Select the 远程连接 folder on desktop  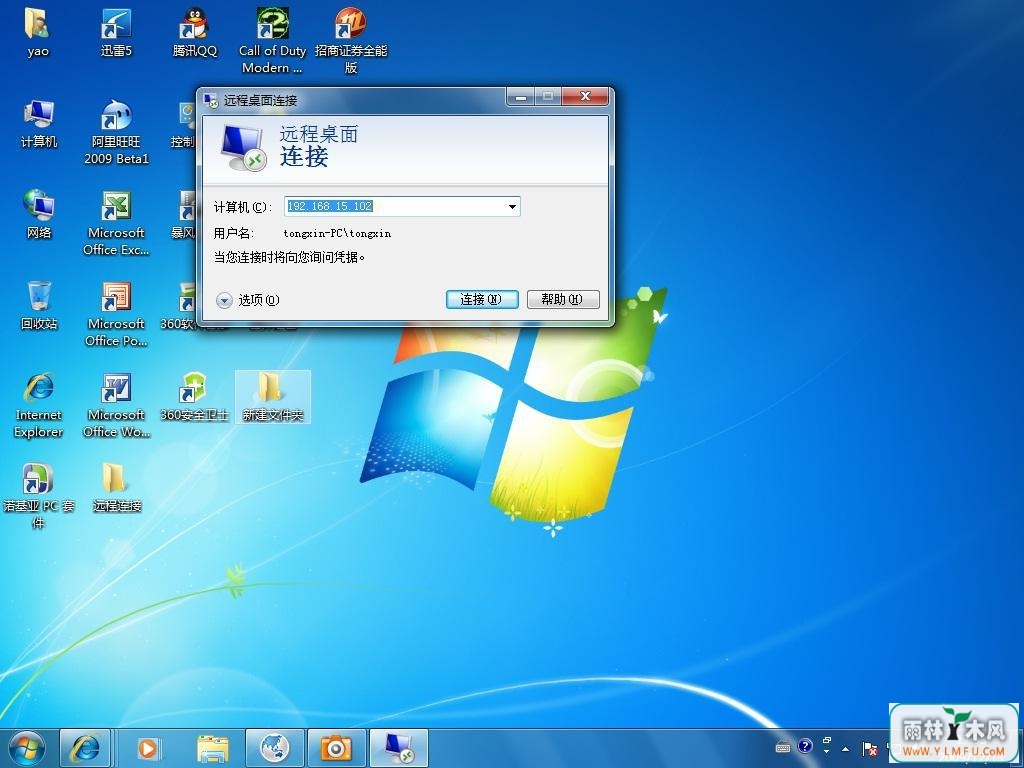tap(116, 487)
